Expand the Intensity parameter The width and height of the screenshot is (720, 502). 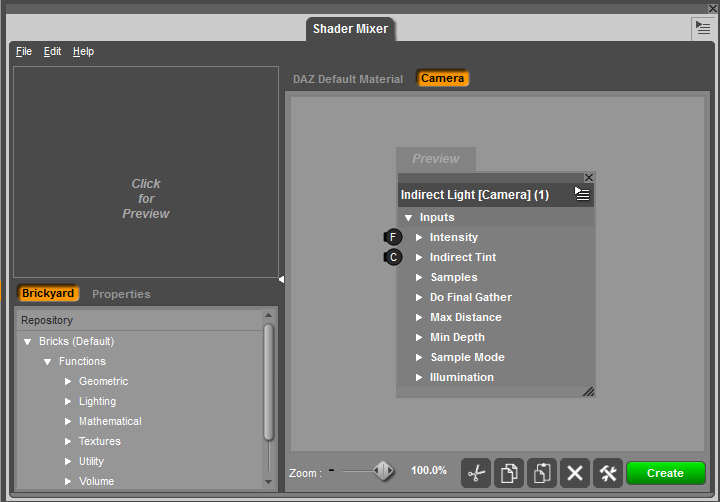[419, 237]
